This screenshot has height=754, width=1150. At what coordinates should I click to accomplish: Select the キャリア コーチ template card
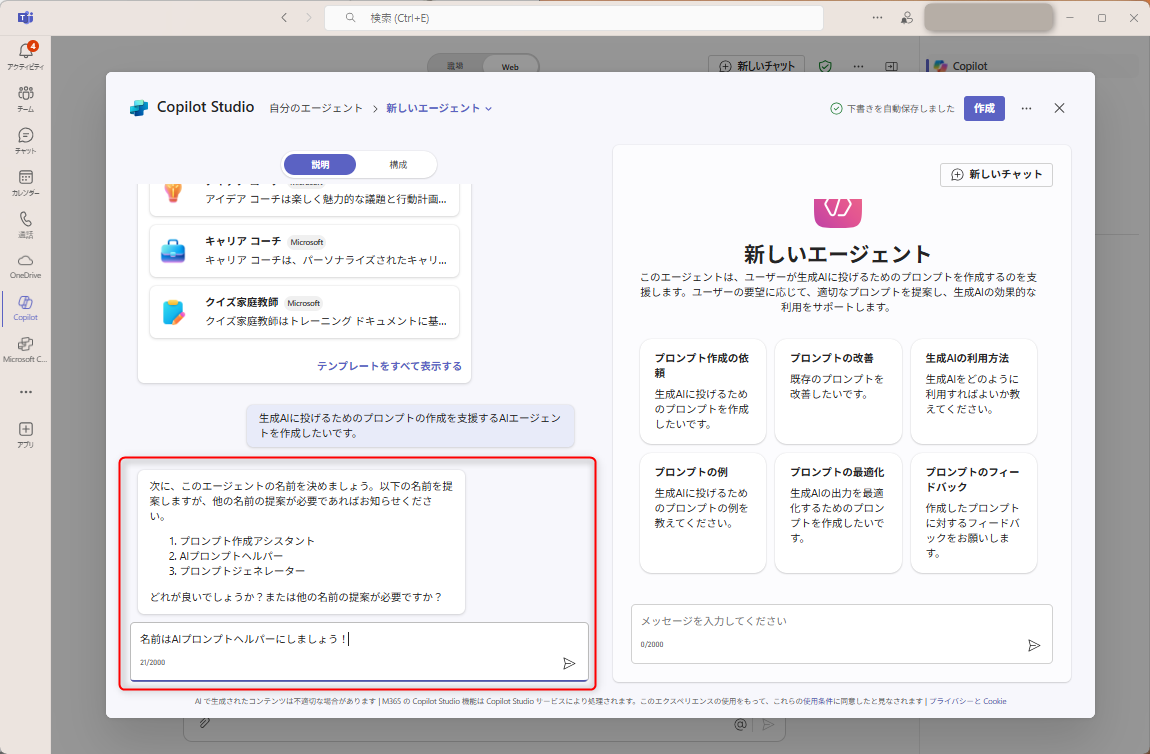pyautogui.click(x=304, y=251)
